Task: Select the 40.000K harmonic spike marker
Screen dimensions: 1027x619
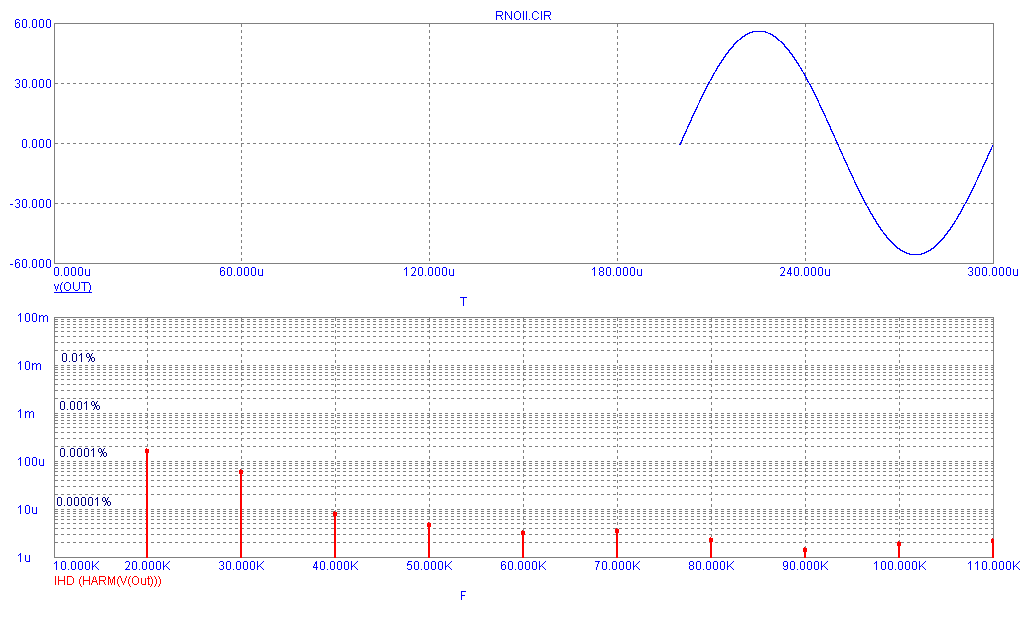Action: coord(335,514)
